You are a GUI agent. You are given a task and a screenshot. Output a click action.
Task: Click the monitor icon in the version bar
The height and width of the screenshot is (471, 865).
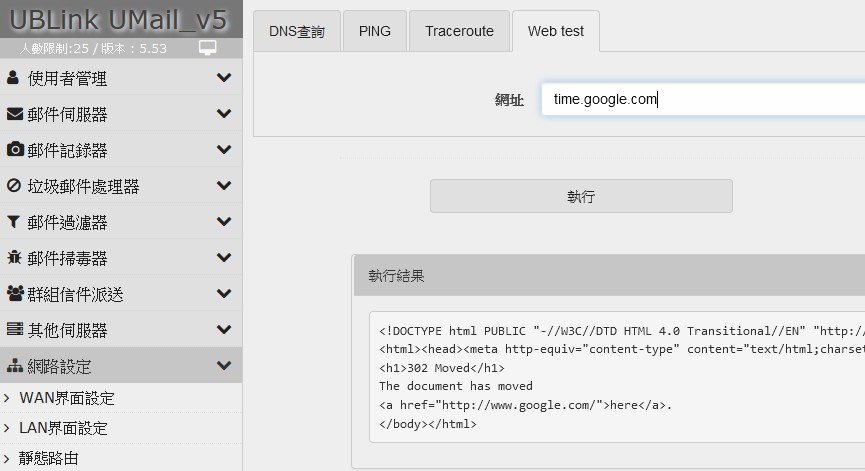coord(208,48)
